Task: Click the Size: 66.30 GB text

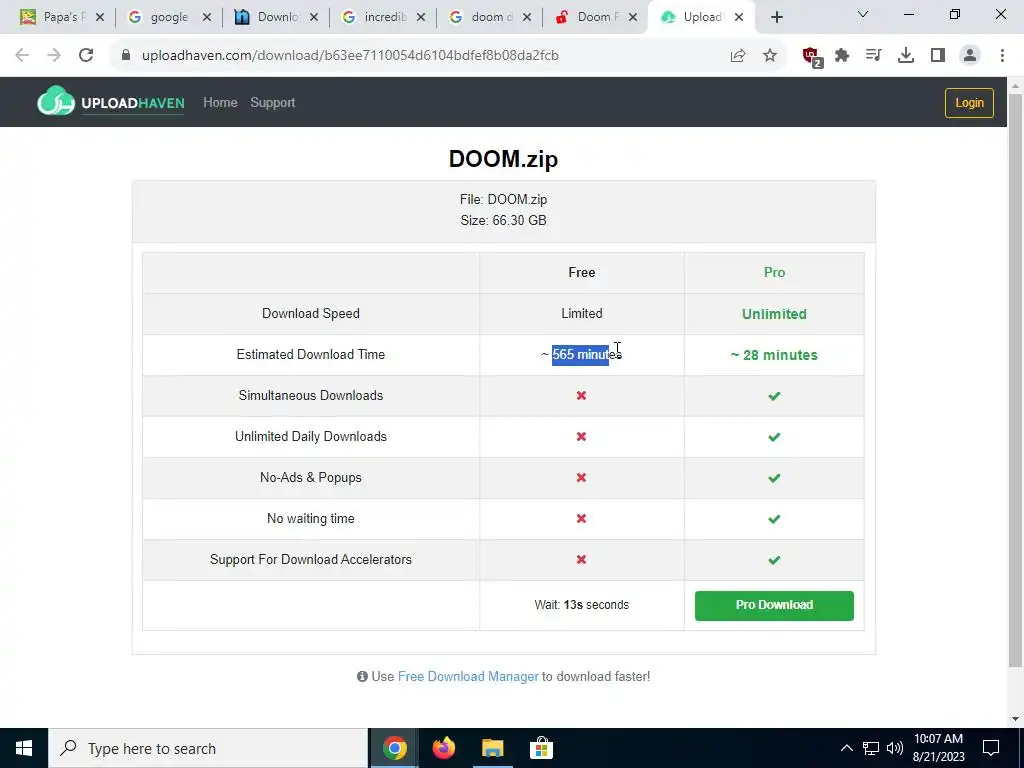Action: tap(504, 221)
